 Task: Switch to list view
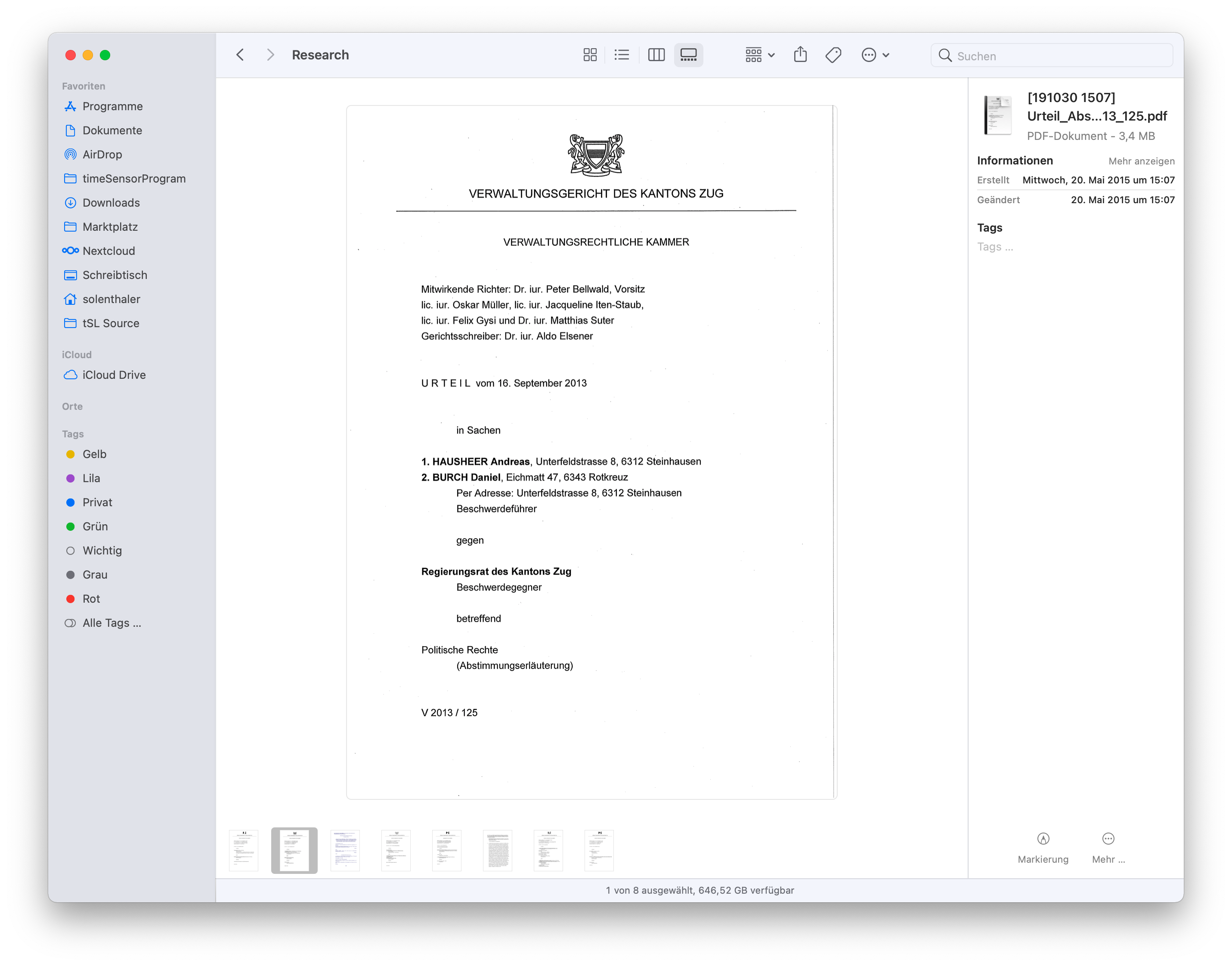tap(621, 55)
